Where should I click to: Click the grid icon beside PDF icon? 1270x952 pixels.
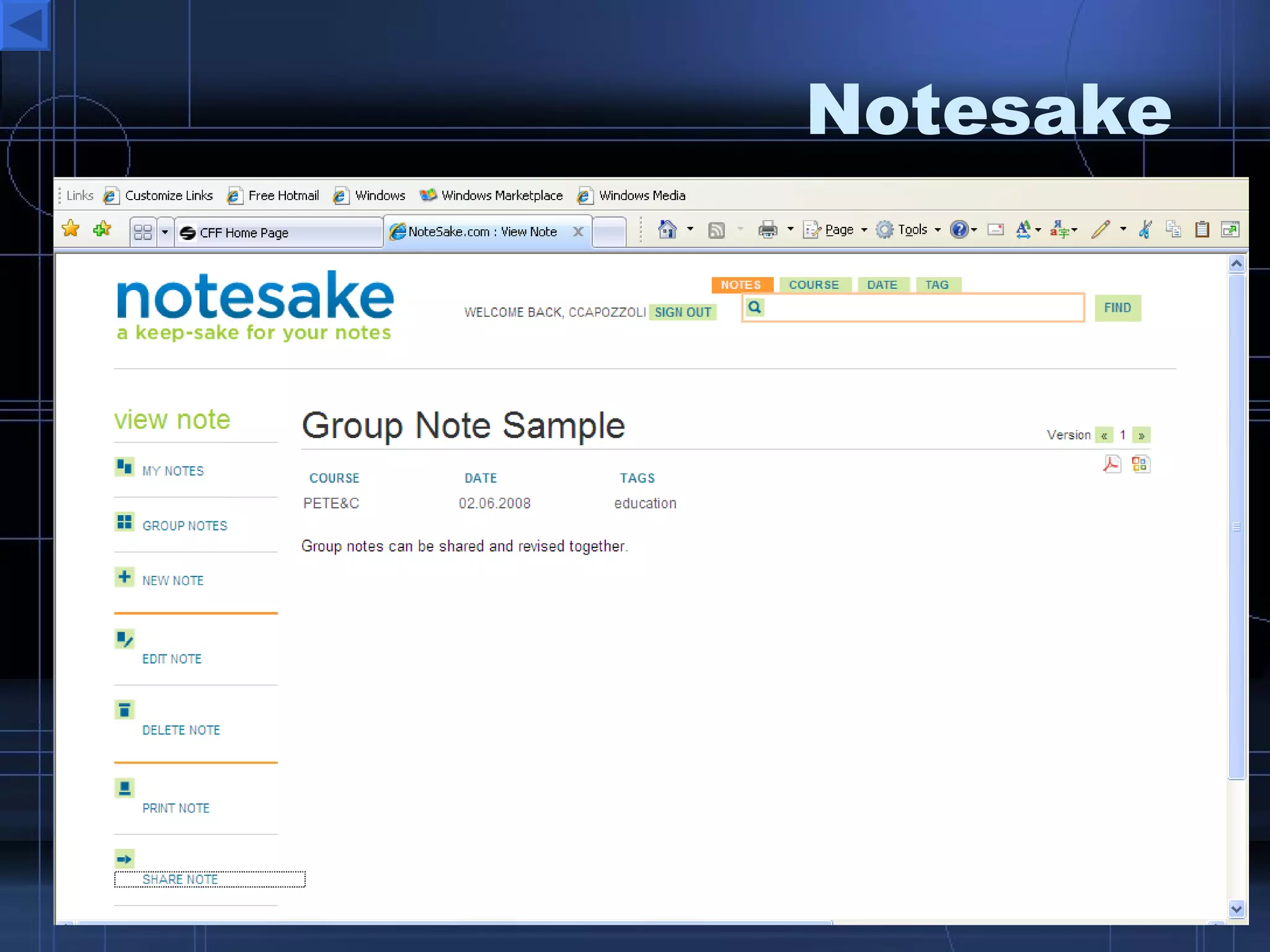click(1140, 464)
